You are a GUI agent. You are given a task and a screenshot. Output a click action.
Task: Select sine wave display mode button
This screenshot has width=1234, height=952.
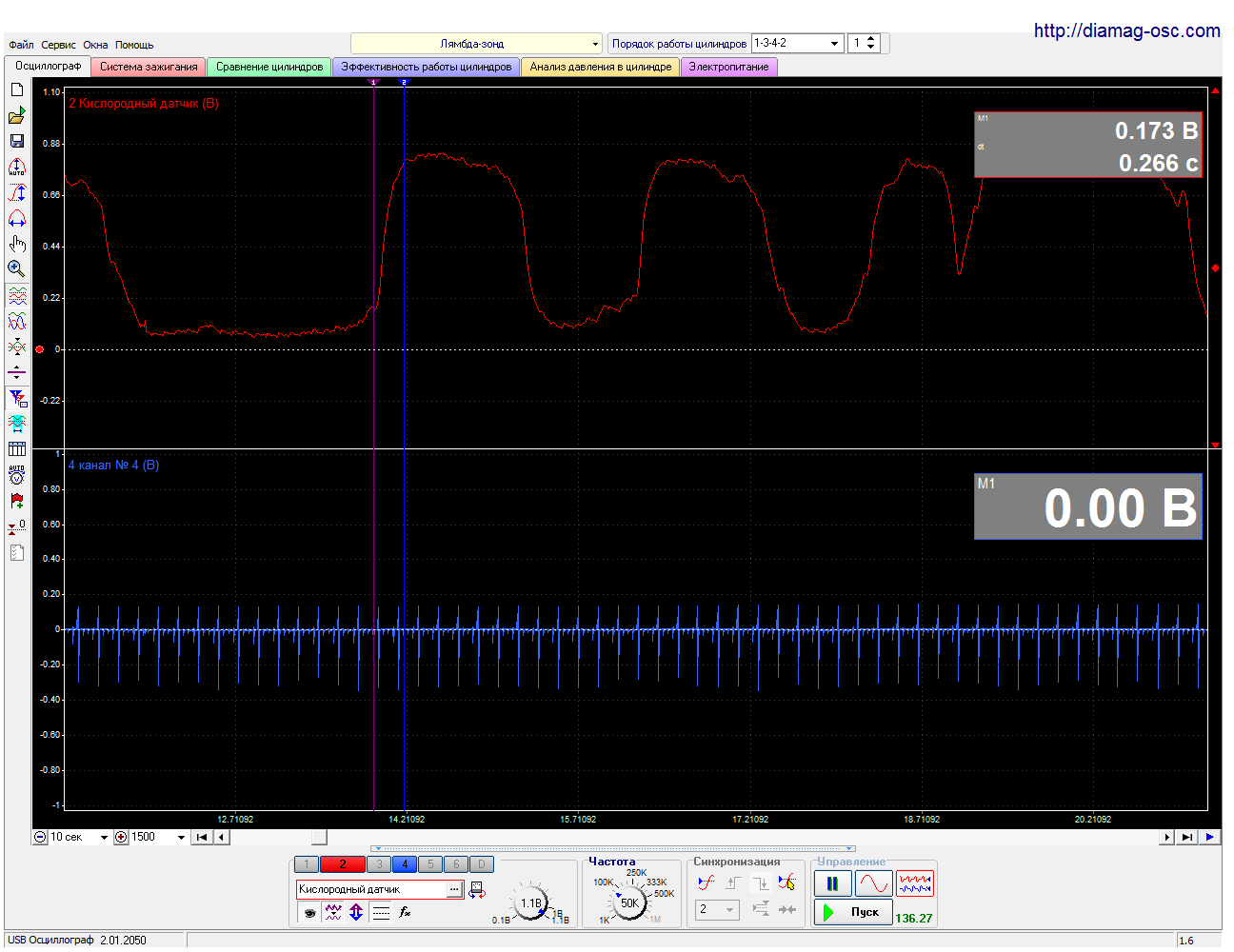coord(874,884)
